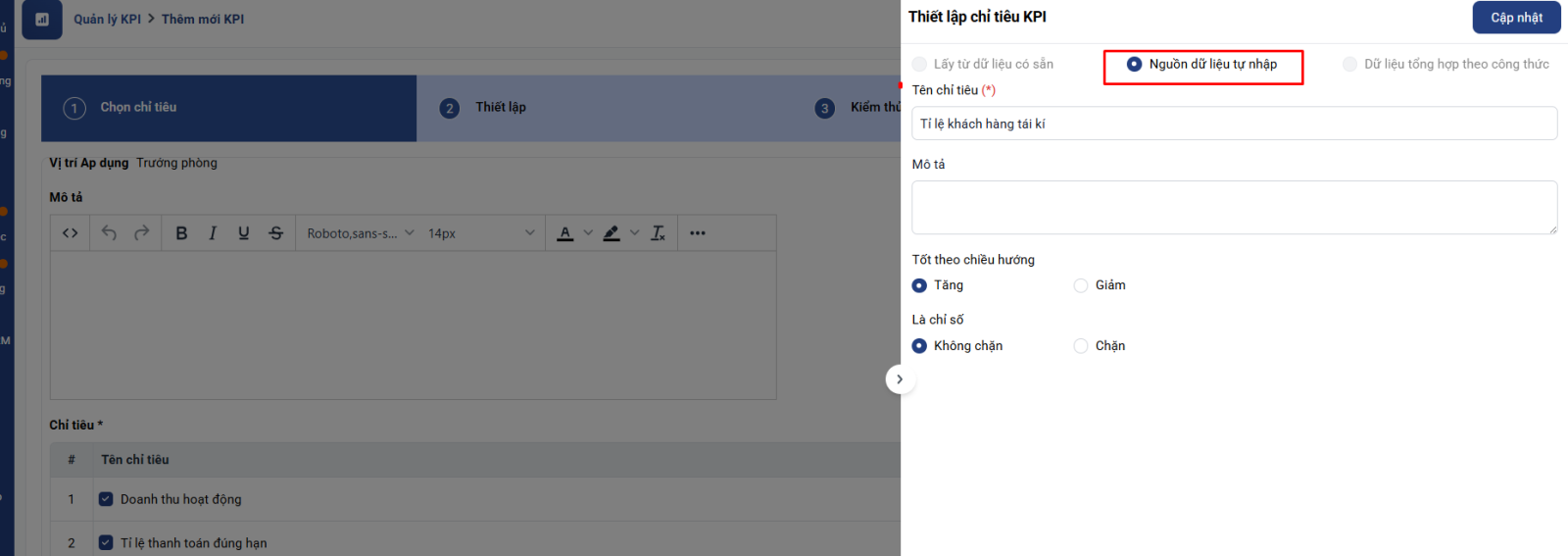Toggle strikethrough formatting in editor
Viewport: 1568px width, 556px height.
[x=276, y=233]
